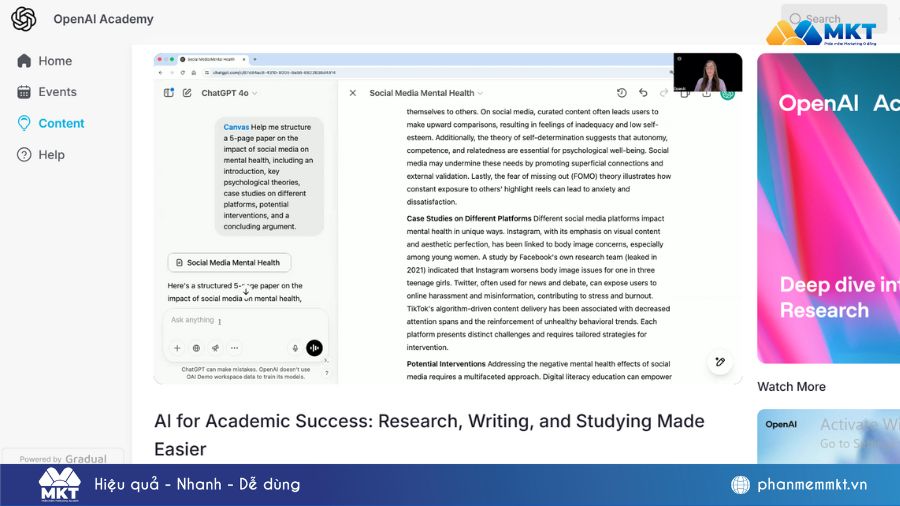
Task: Focus the Search field in header
Action: point(833,18)
